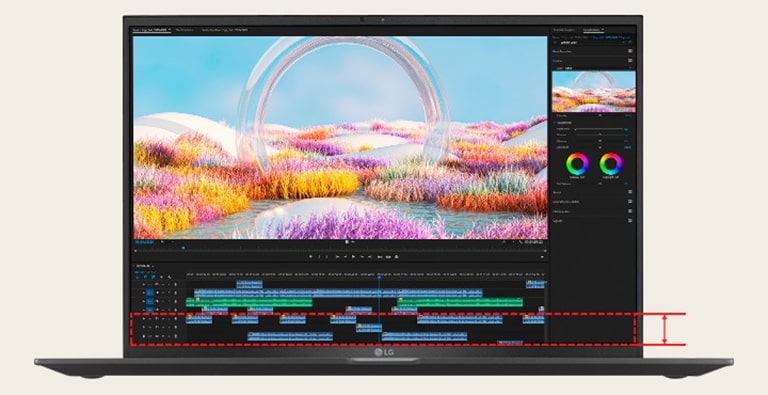Click the timeline playhead marker on ruler
Image resolution: width=768 pixels, height=395 pixels.
379,277
